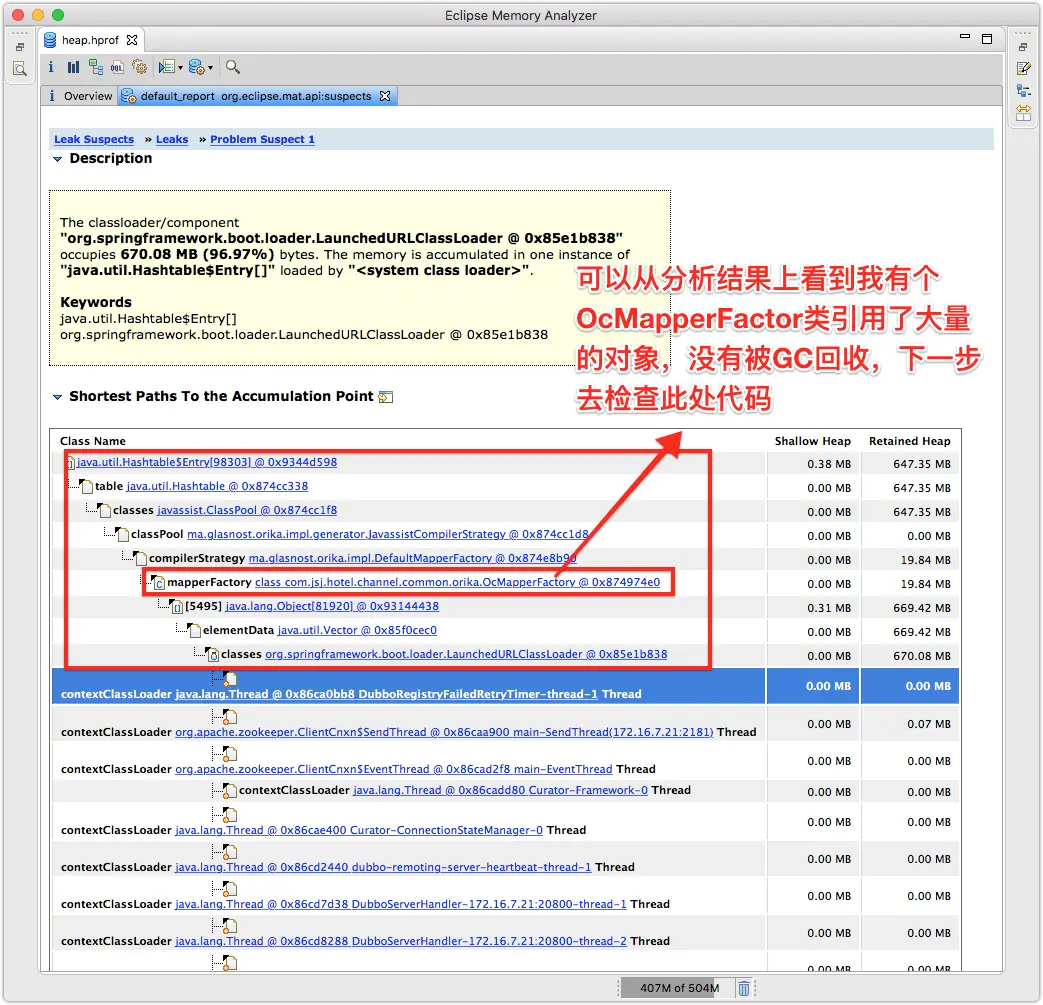
Task: Open java.util.Vector @ 0x85f0cec0 link
Action: [x=357, y=630]
